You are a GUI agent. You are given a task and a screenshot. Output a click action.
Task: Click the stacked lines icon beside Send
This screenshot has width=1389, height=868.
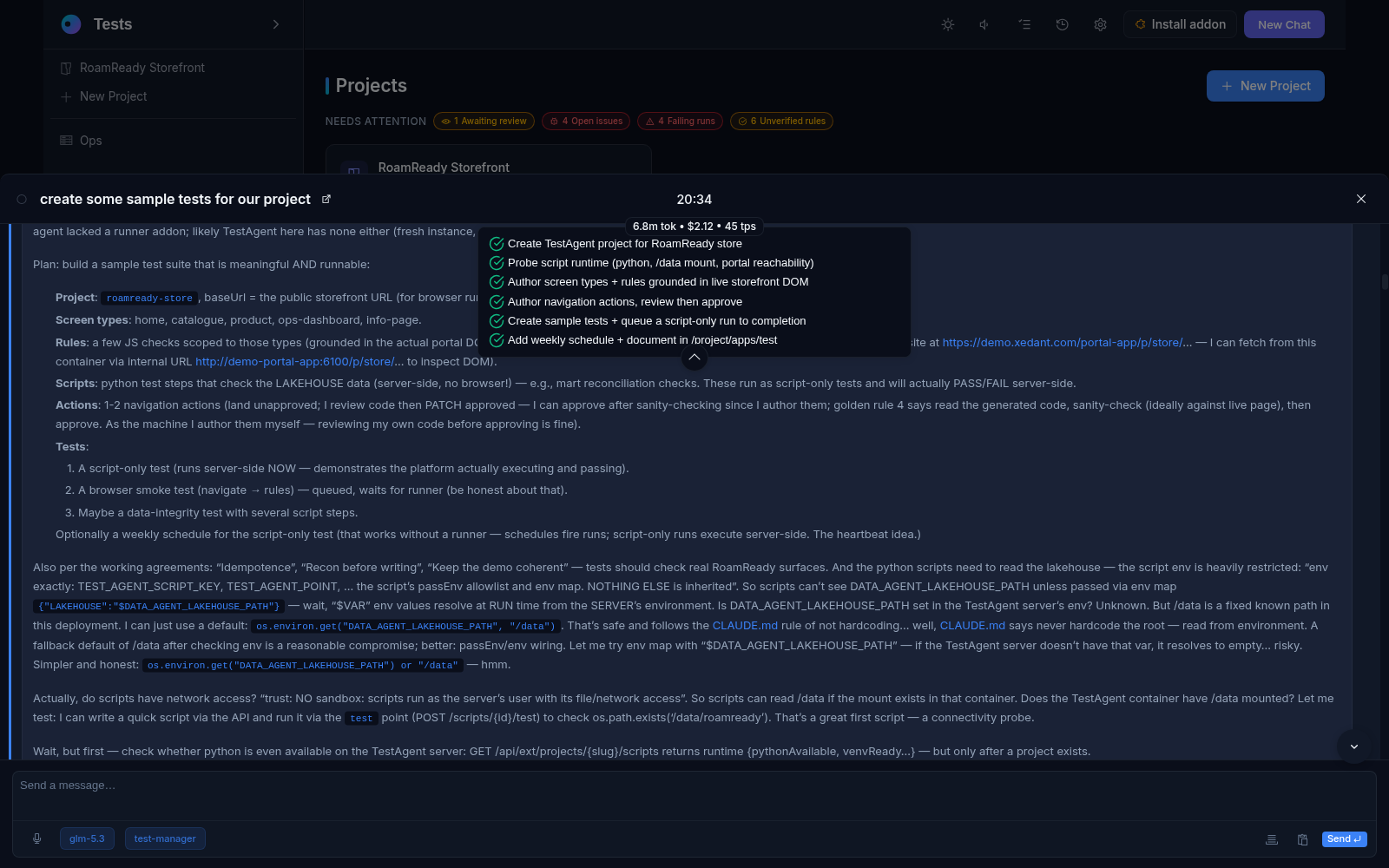(1272, 839)
